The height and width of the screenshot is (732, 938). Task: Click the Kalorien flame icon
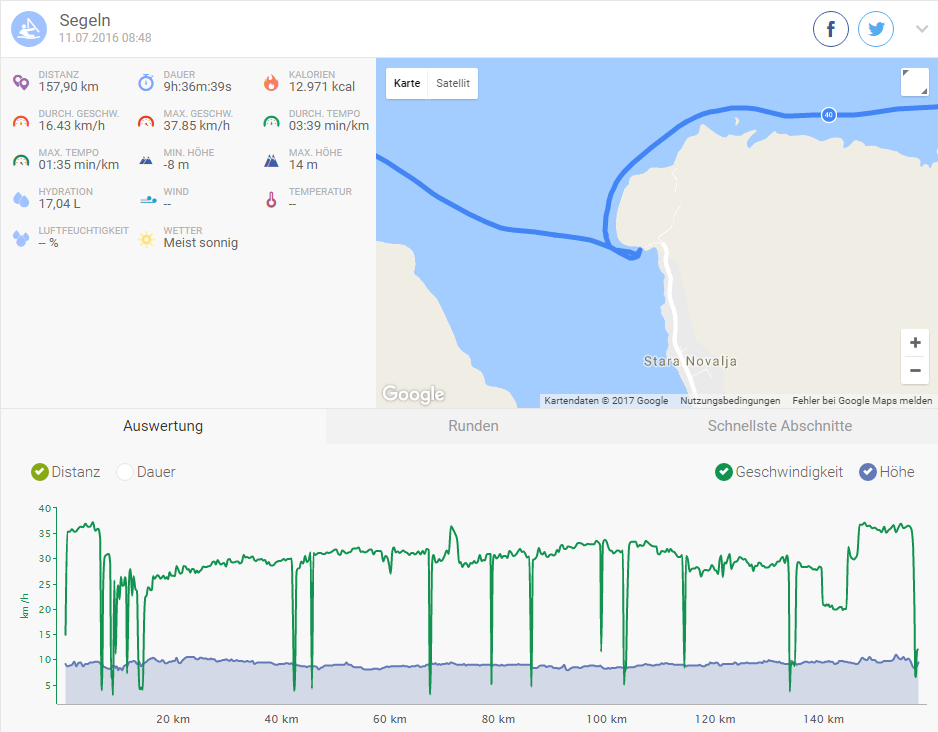click(271, 82)
